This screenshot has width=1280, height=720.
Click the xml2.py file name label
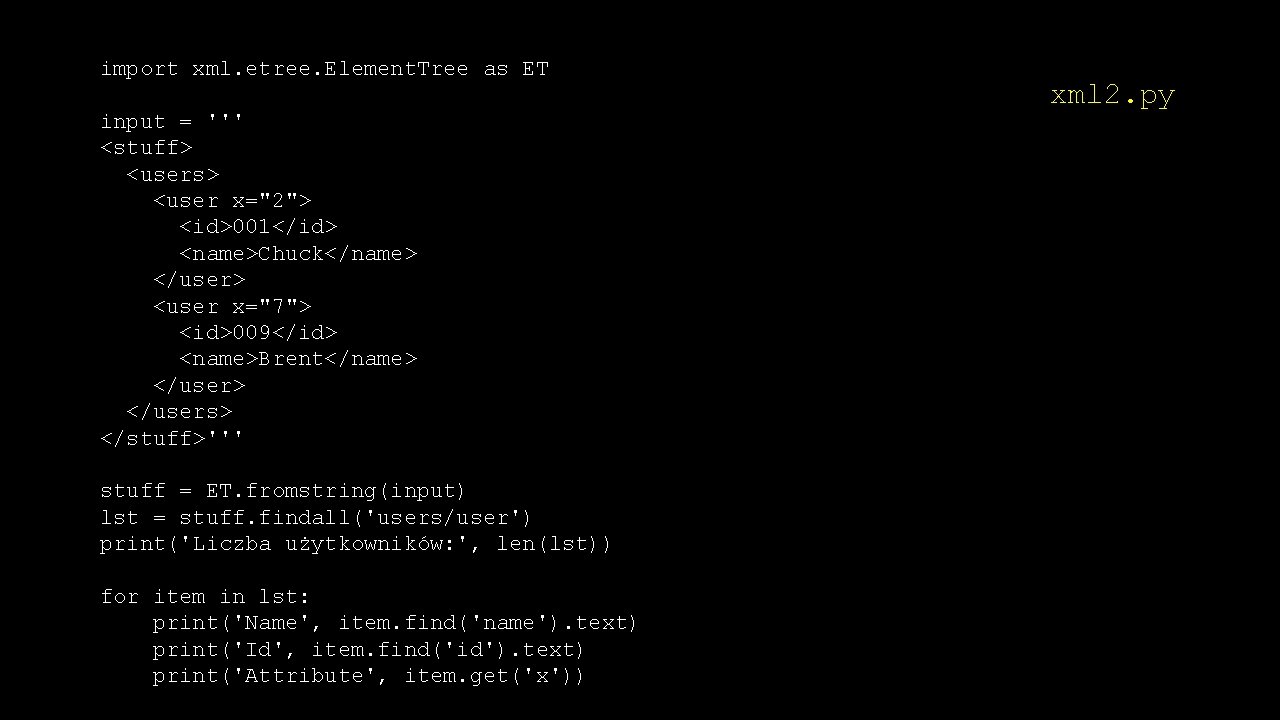[x=1112, y=95]
